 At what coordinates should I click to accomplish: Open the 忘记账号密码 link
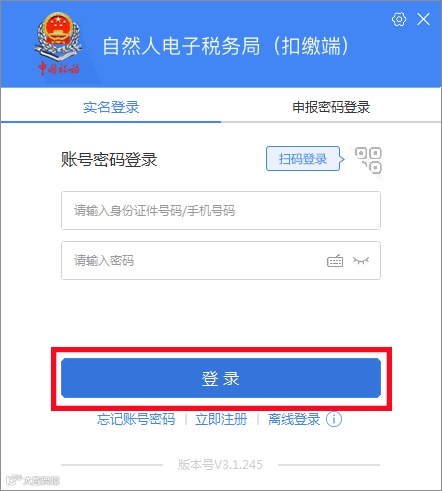click(136, 419)
